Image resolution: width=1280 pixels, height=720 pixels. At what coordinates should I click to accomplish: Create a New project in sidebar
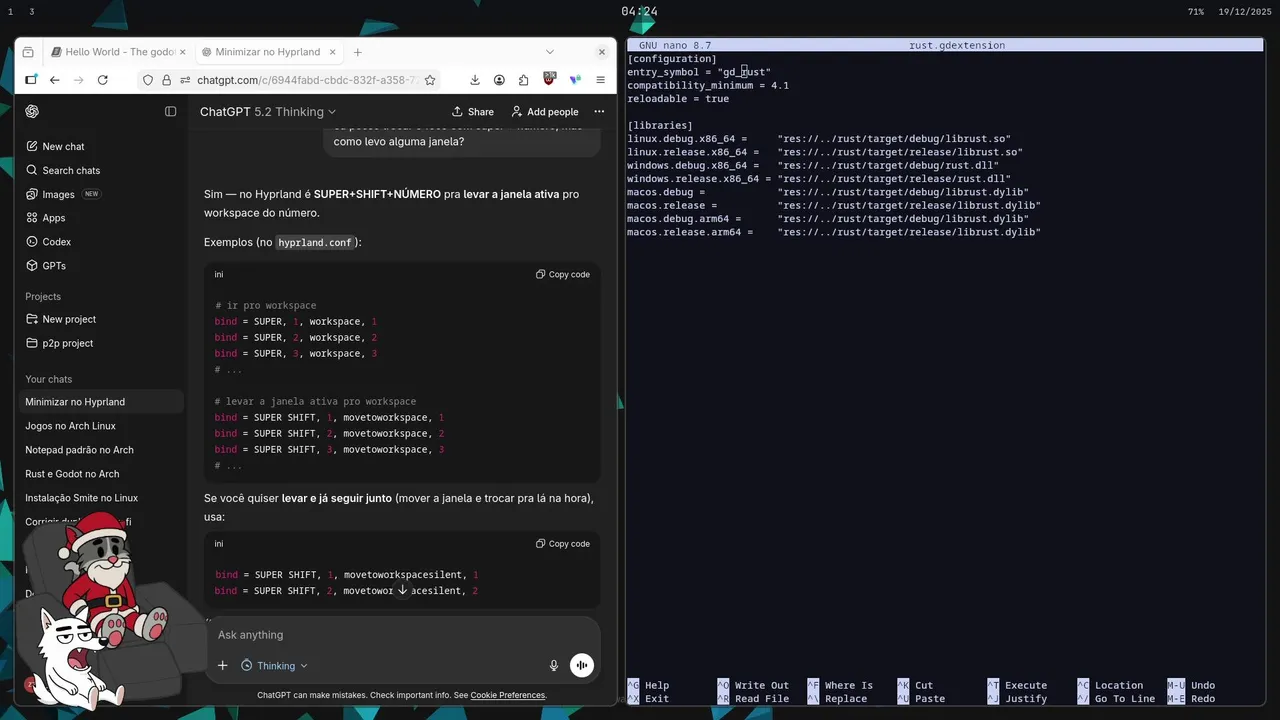pos(69,319)
